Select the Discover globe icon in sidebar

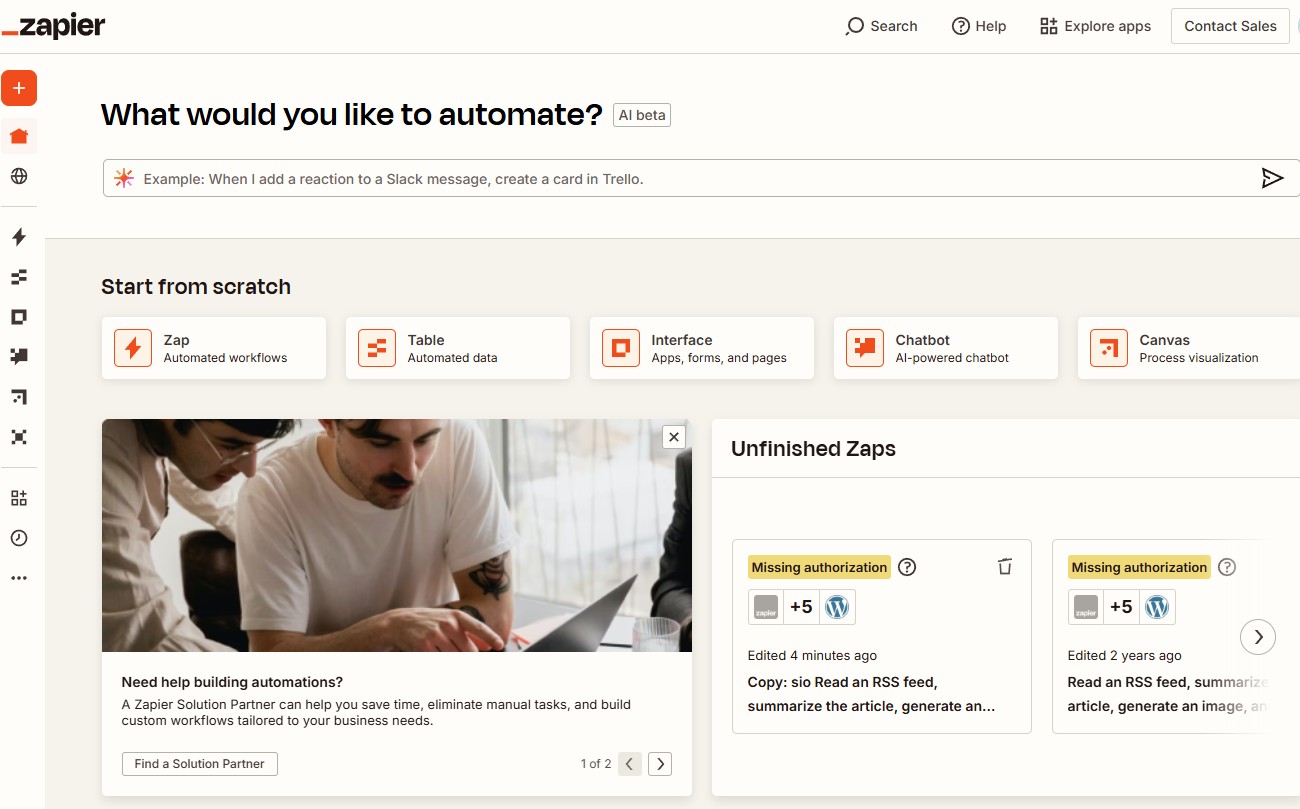[x=19, y=176]
